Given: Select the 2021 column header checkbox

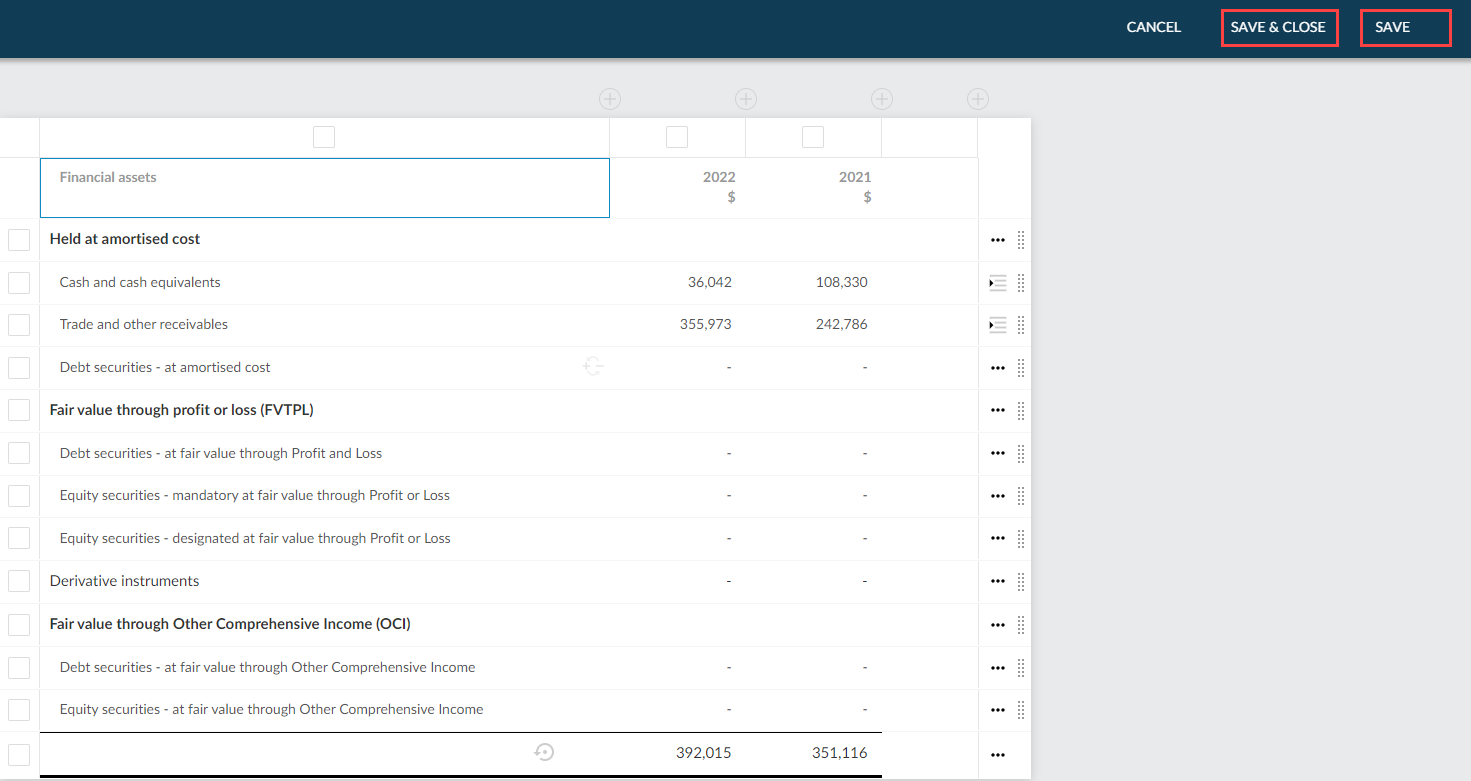Looking at the screenshot, I should tap(813, 137).
